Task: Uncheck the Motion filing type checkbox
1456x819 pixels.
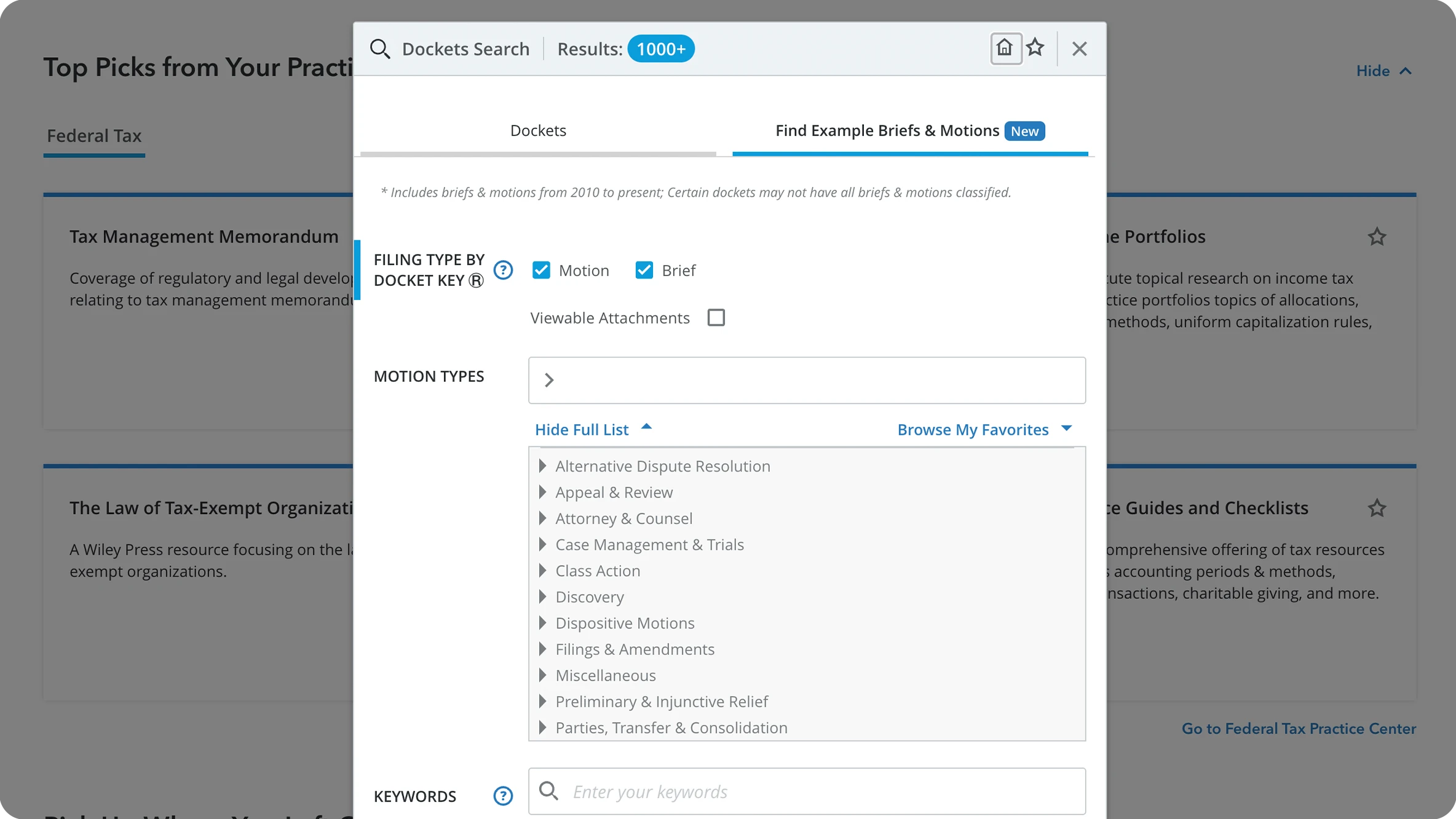Action: coord(541,270)
